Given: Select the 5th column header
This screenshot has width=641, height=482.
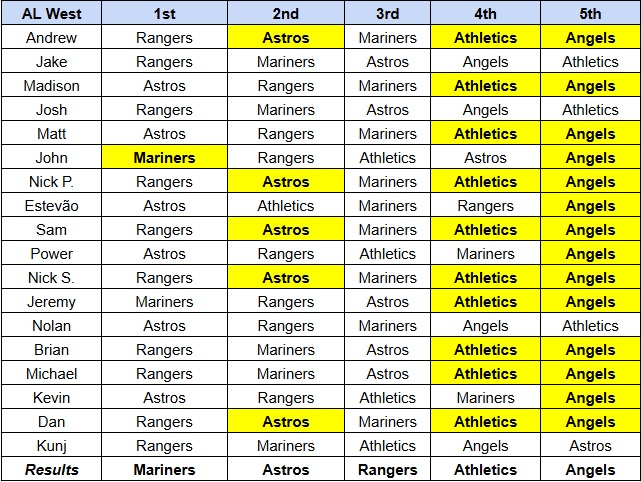Looking at the screenshot, I should click(590, 14).
